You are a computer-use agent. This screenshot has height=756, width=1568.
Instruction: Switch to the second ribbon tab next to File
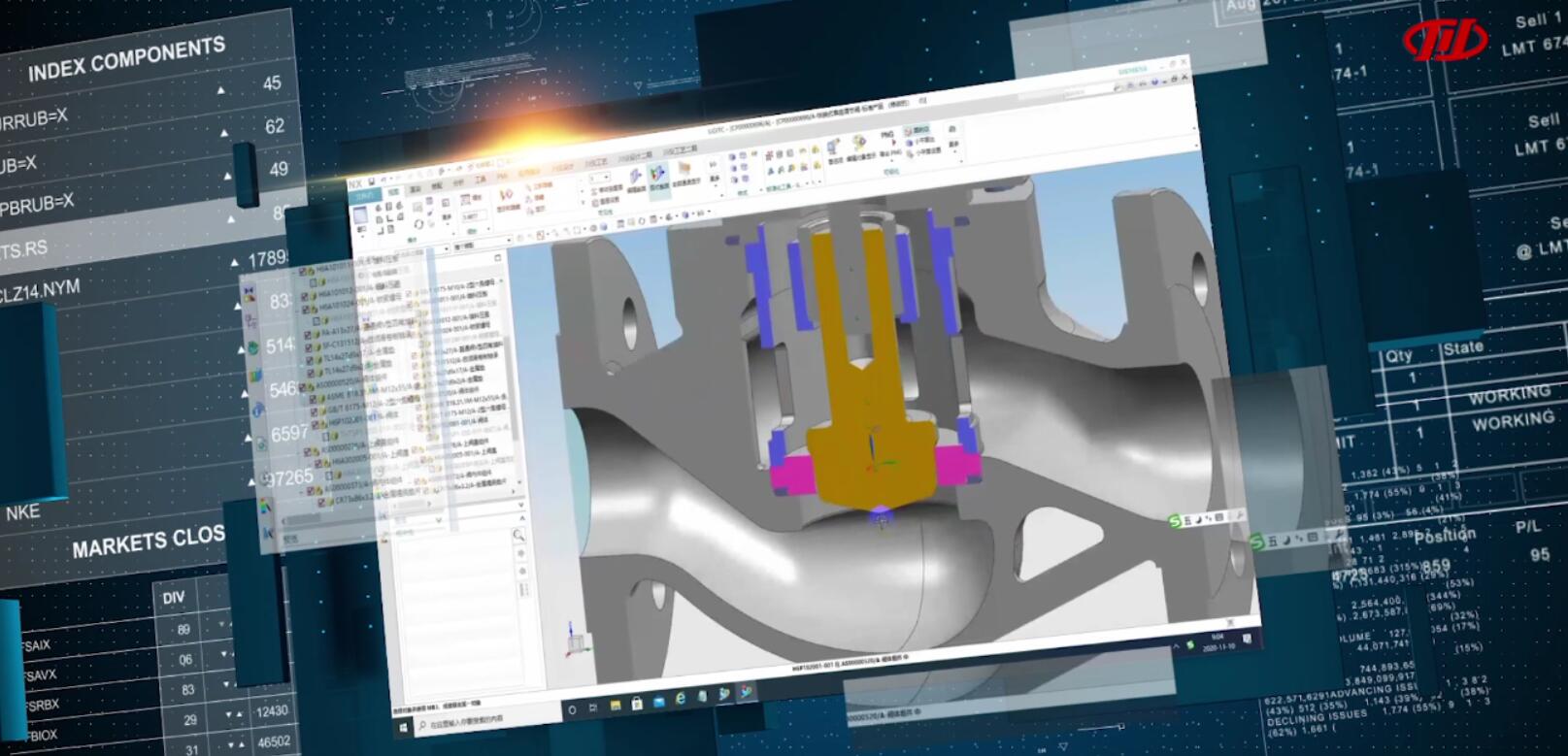click(393, 192)
